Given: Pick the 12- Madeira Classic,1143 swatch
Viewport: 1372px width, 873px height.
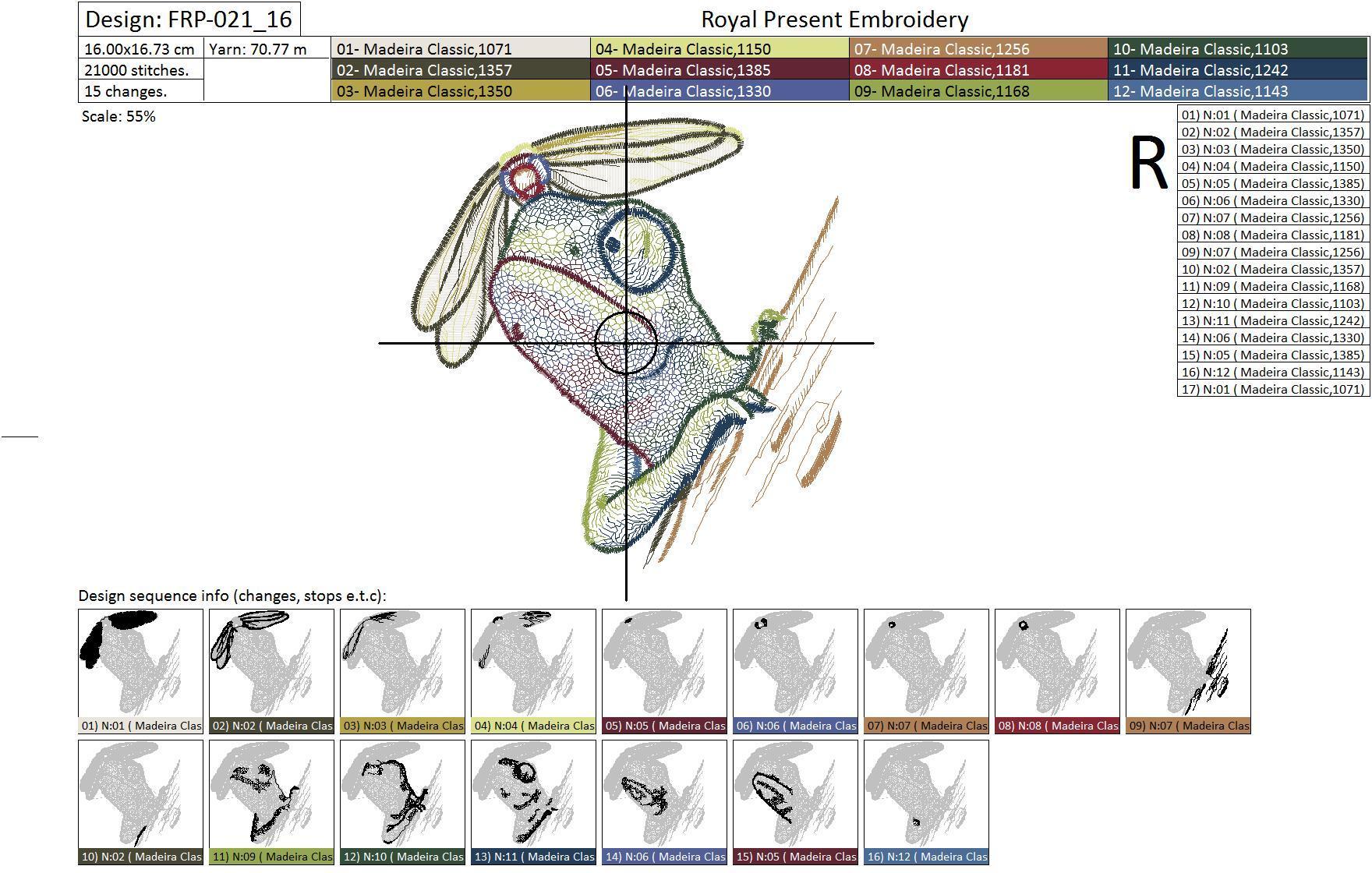Looking at the screenshot, I should (x=1238, y=90).
